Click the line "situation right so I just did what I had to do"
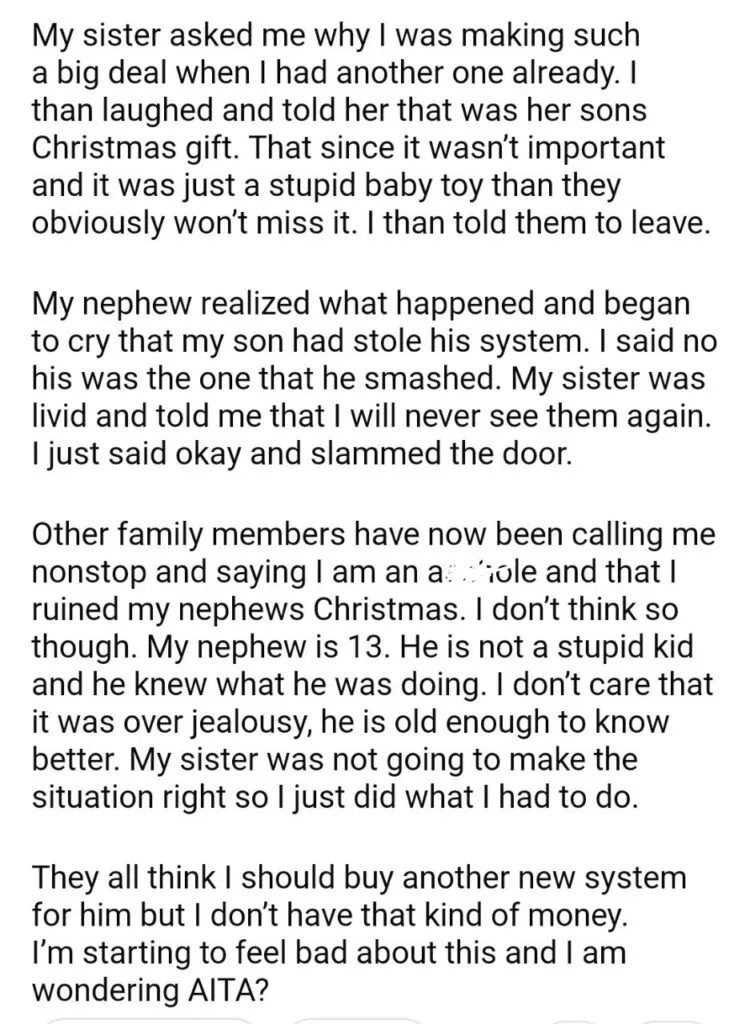Image resolution: width=750 pixels, height=1024 pixels. (334, 797)
